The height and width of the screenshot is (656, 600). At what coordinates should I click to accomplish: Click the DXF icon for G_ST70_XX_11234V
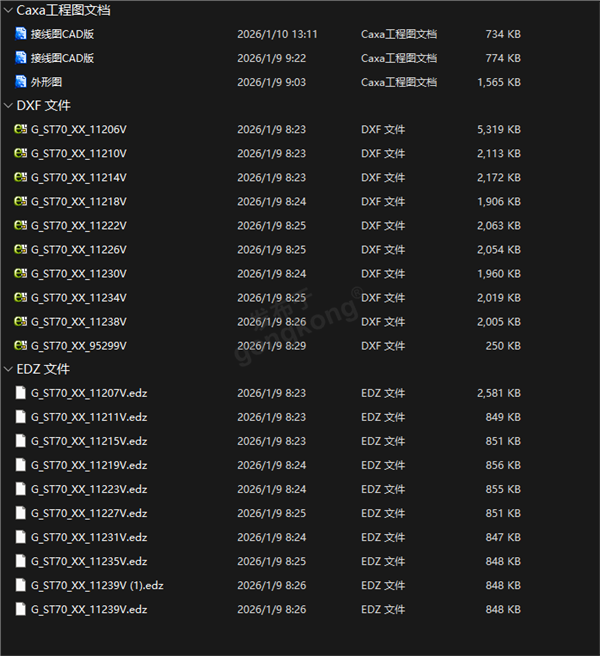[20, 298]
